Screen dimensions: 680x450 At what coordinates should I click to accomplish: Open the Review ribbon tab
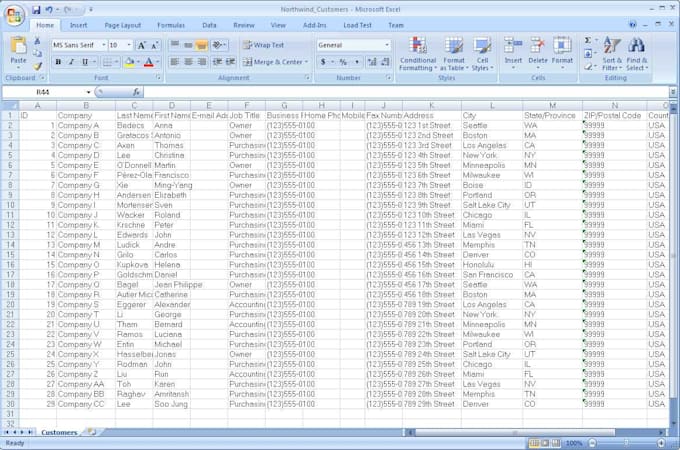(x=244, y=25)
